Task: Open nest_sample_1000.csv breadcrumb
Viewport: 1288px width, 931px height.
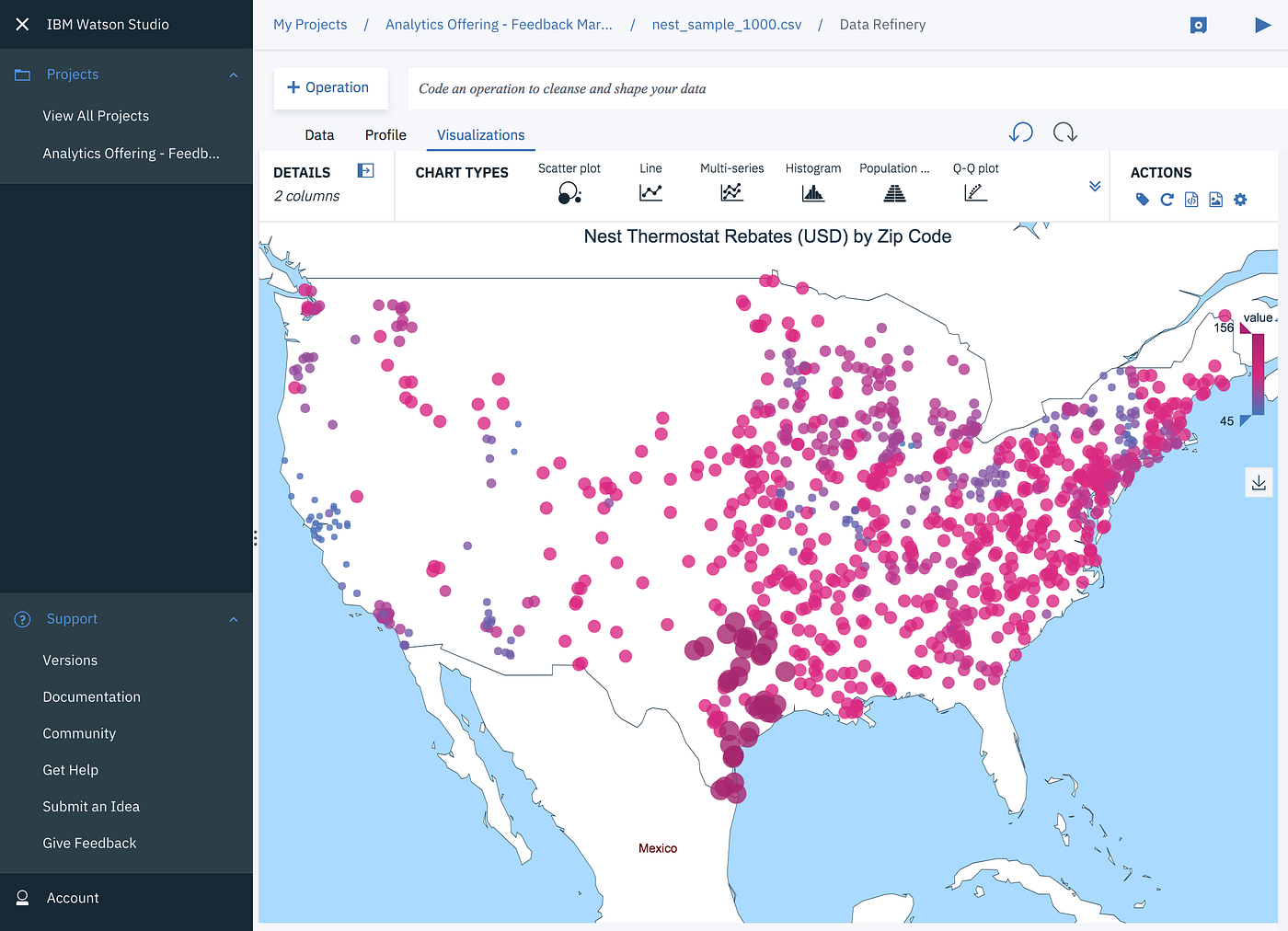Action: coord(727,25)
